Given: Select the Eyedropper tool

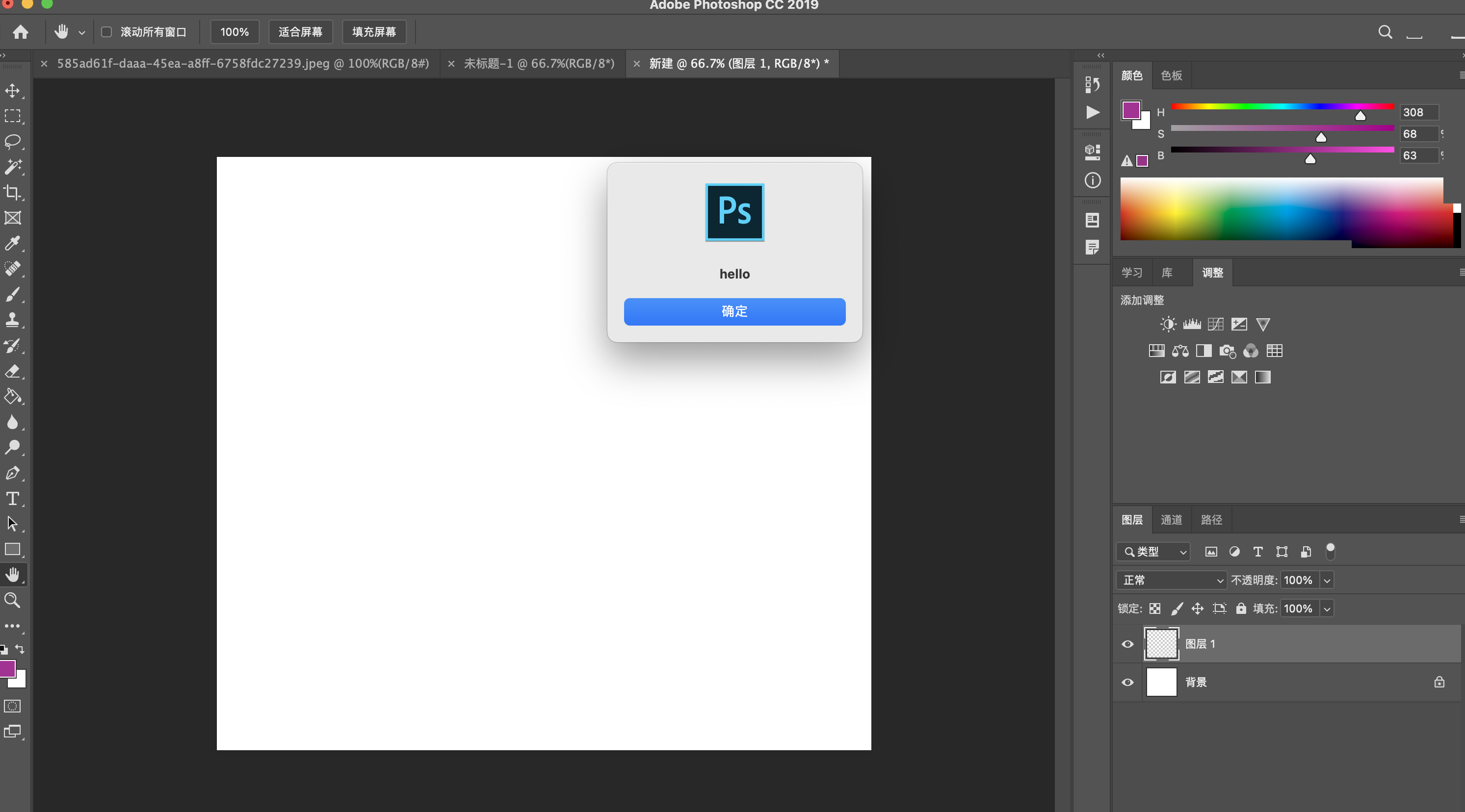Looking at the screenshot, I should click(13, 244).
